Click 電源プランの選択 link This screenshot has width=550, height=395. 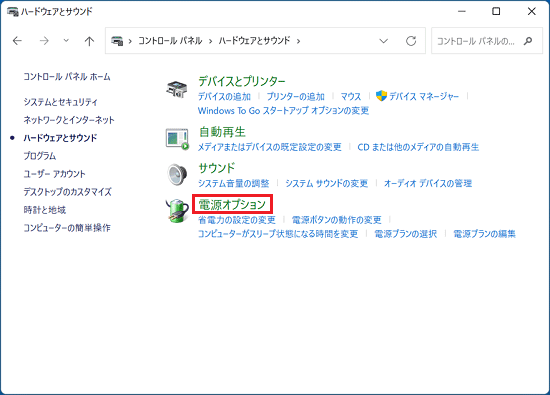click(x=405, y=234)
